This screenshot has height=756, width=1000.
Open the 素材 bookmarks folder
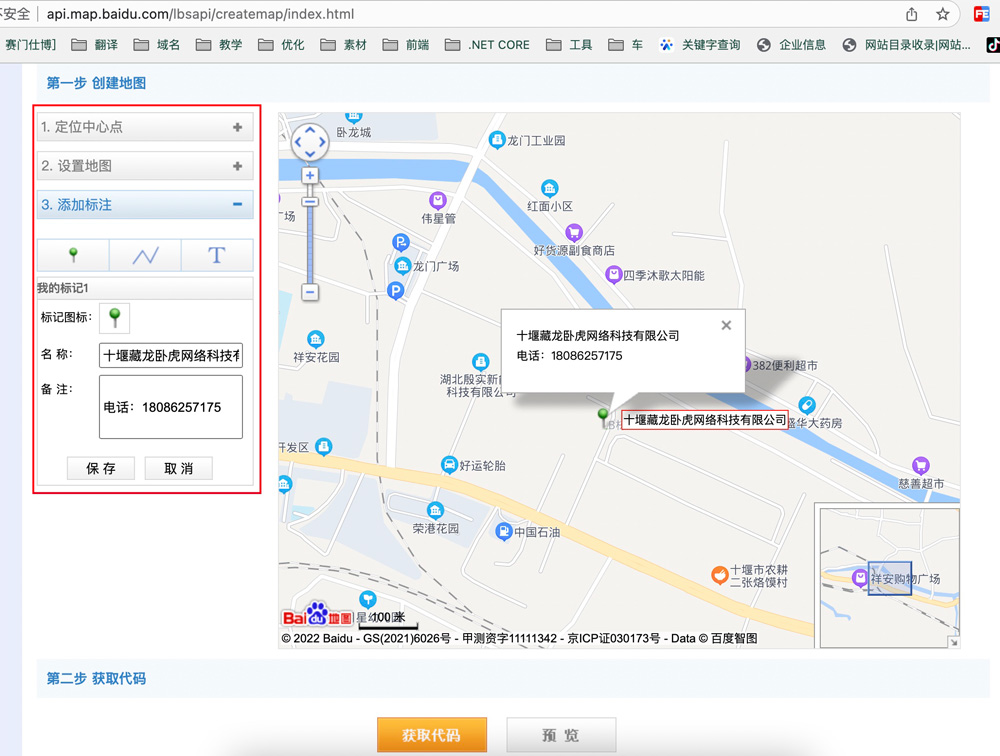tap(344, 45)
